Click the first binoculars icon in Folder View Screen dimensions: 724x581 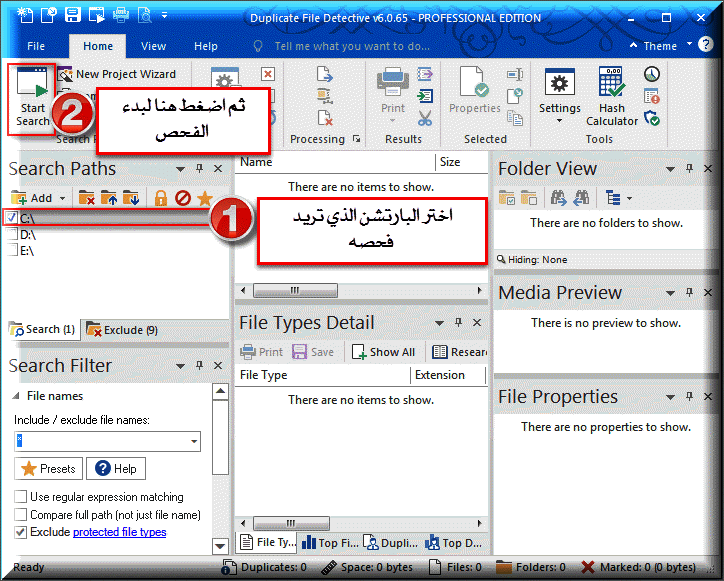pyautogui.click(x=558, y=198)
